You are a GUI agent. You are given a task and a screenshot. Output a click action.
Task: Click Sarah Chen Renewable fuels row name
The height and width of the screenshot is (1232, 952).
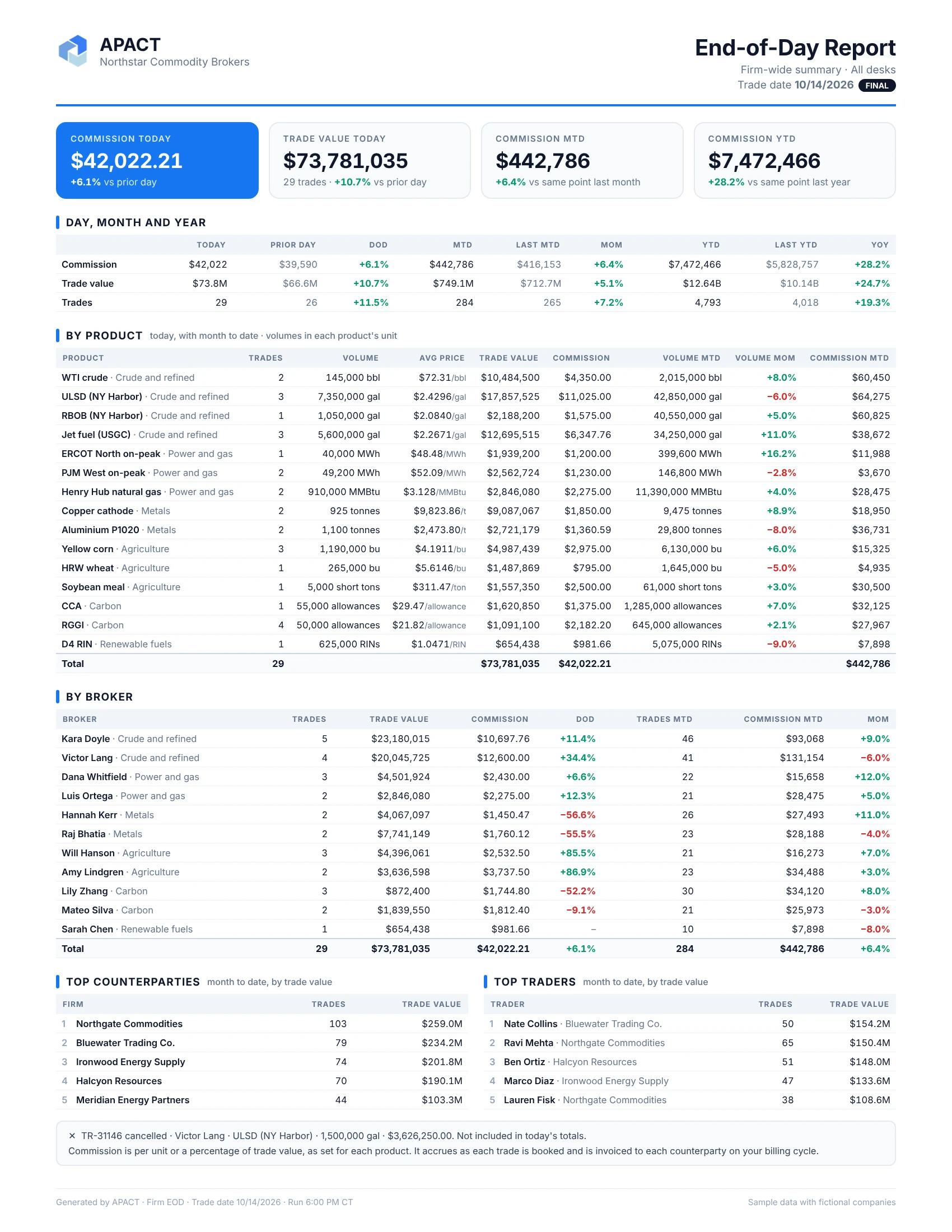coord(127,929)
